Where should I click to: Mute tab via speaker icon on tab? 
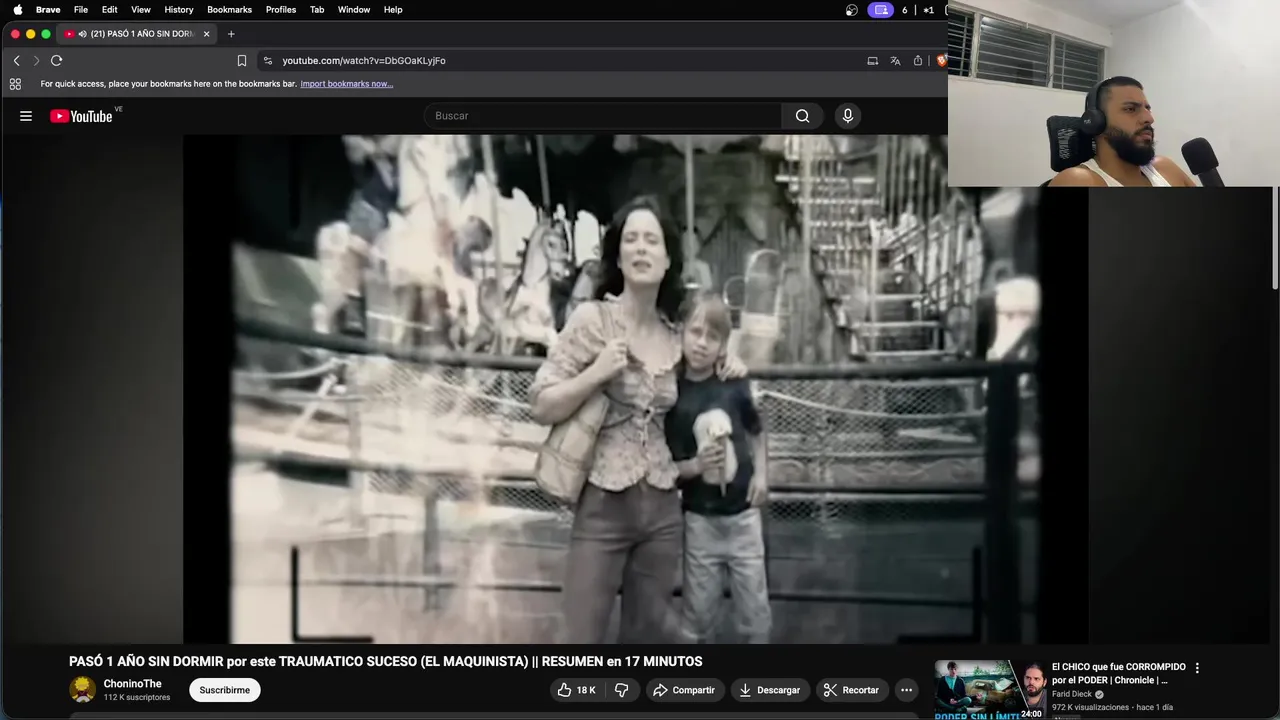(81, 34)
